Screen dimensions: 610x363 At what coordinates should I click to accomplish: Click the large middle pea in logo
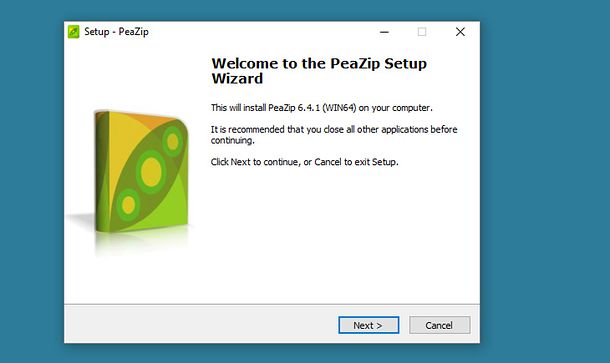151,172
